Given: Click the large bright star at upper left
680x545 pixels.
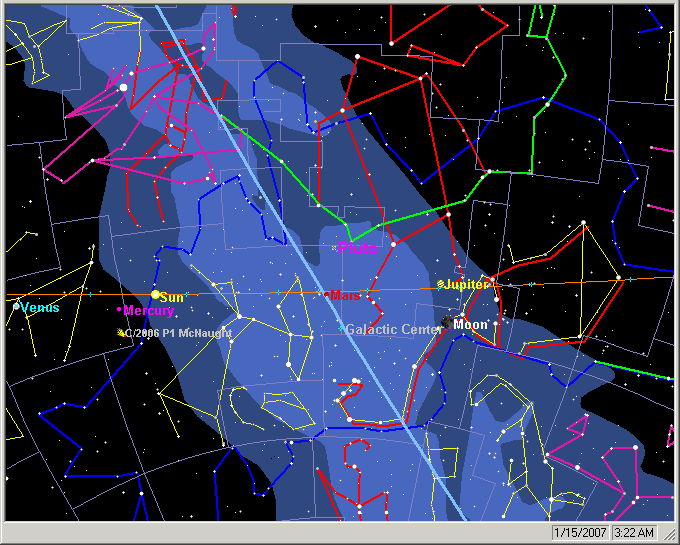Looking at the screenshot, I should (x=123, y=88).
